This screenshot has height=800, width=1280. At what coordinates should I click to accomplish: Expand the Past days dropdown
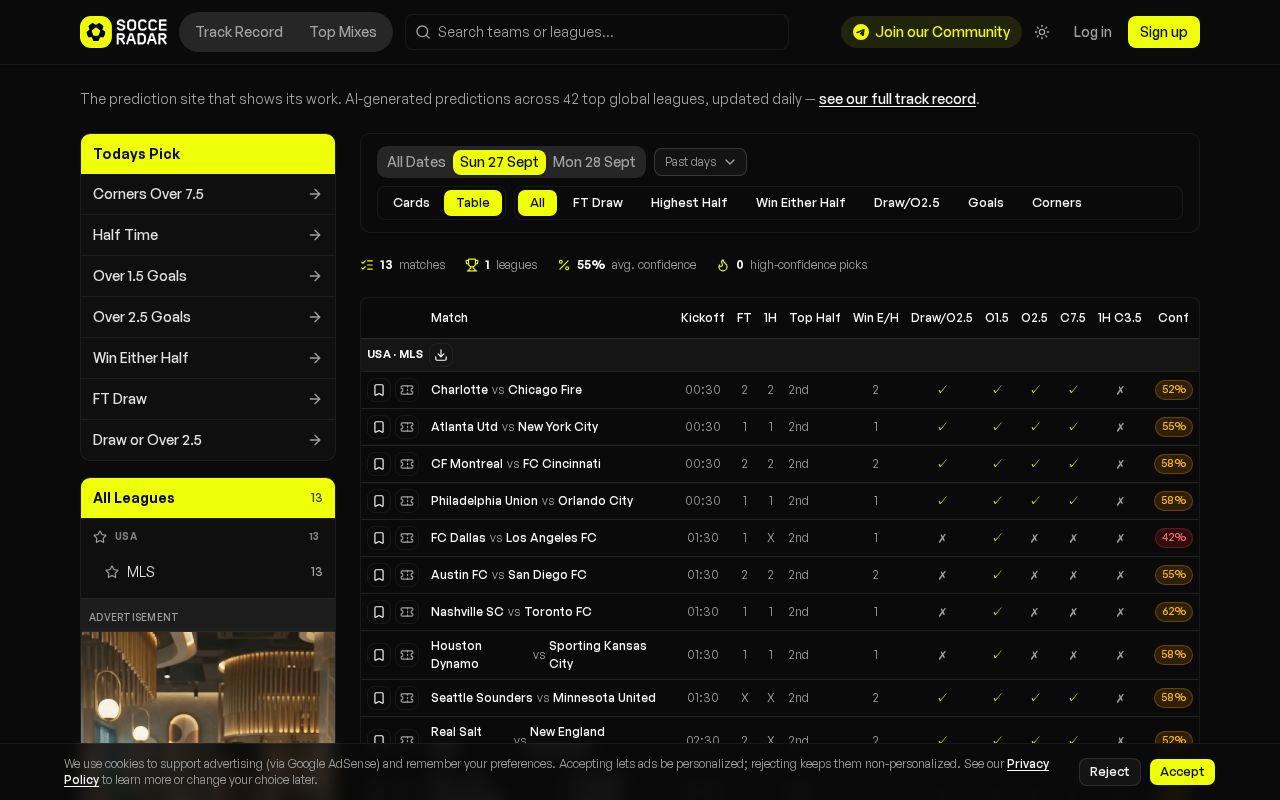[x=700, y=162]
